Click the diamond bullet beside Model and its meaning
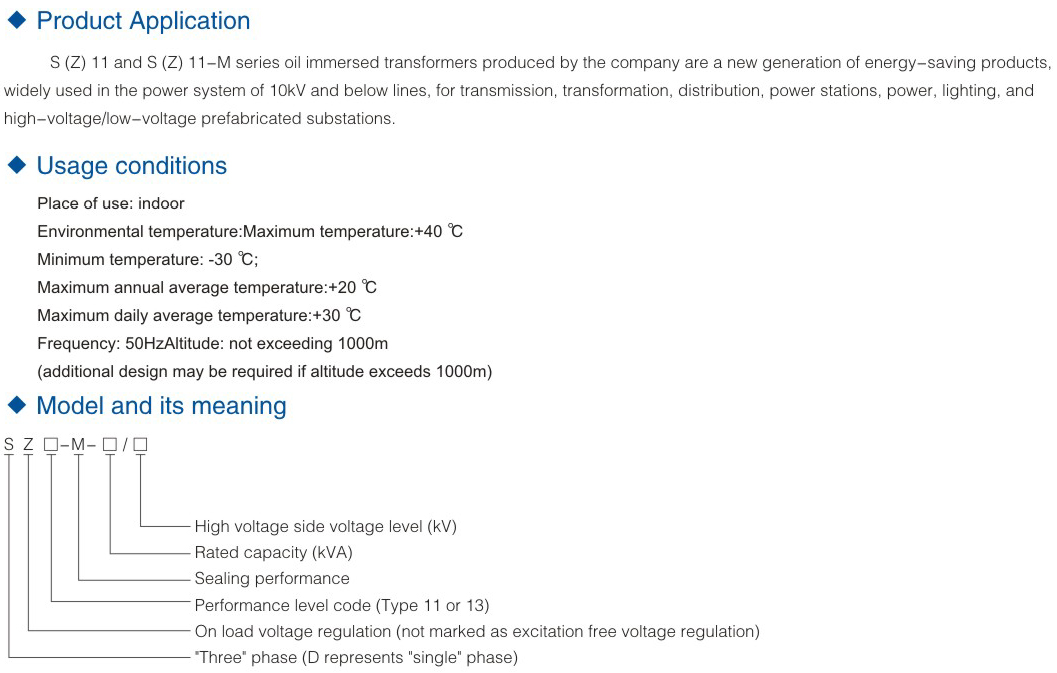This screenshot has width=1057, height=673. coord(17,405)
